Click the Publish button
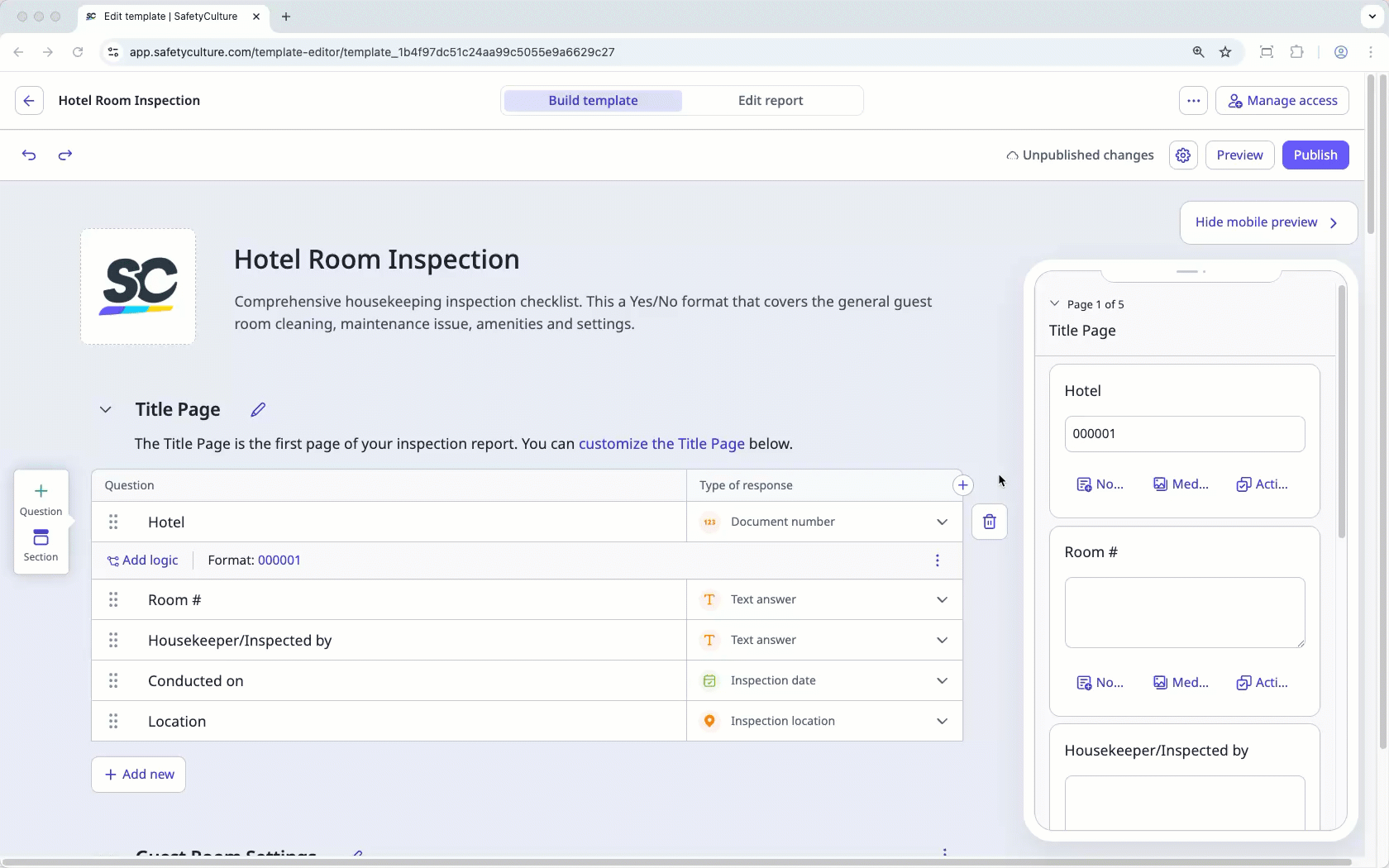Screen dimensions: 1389x868 click(1315, 155)
